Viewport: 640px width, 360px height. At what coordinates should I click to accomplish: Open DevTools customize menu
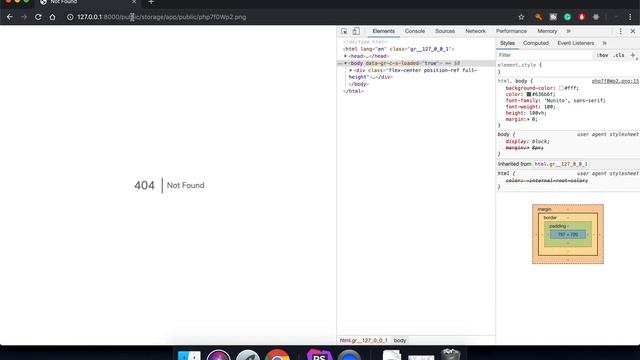click(620, 31)
